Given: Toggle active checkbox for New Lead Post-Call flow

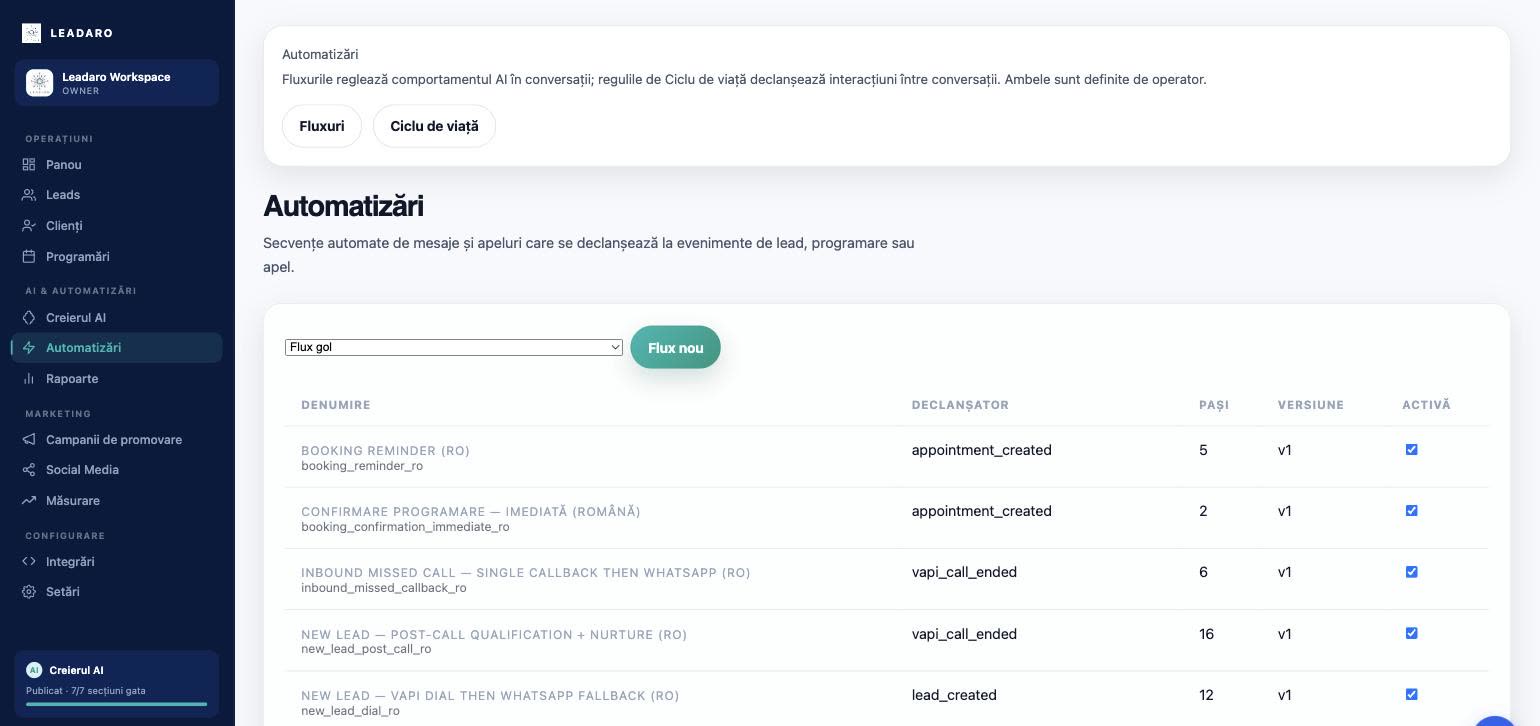Looking at the screenshot, I should pyautogui.click(x=1411, y=633).
